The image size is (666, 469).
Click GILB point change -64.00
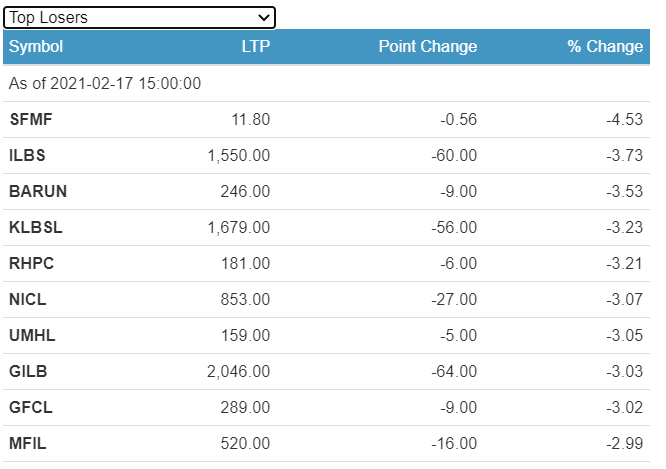[453, 372]
